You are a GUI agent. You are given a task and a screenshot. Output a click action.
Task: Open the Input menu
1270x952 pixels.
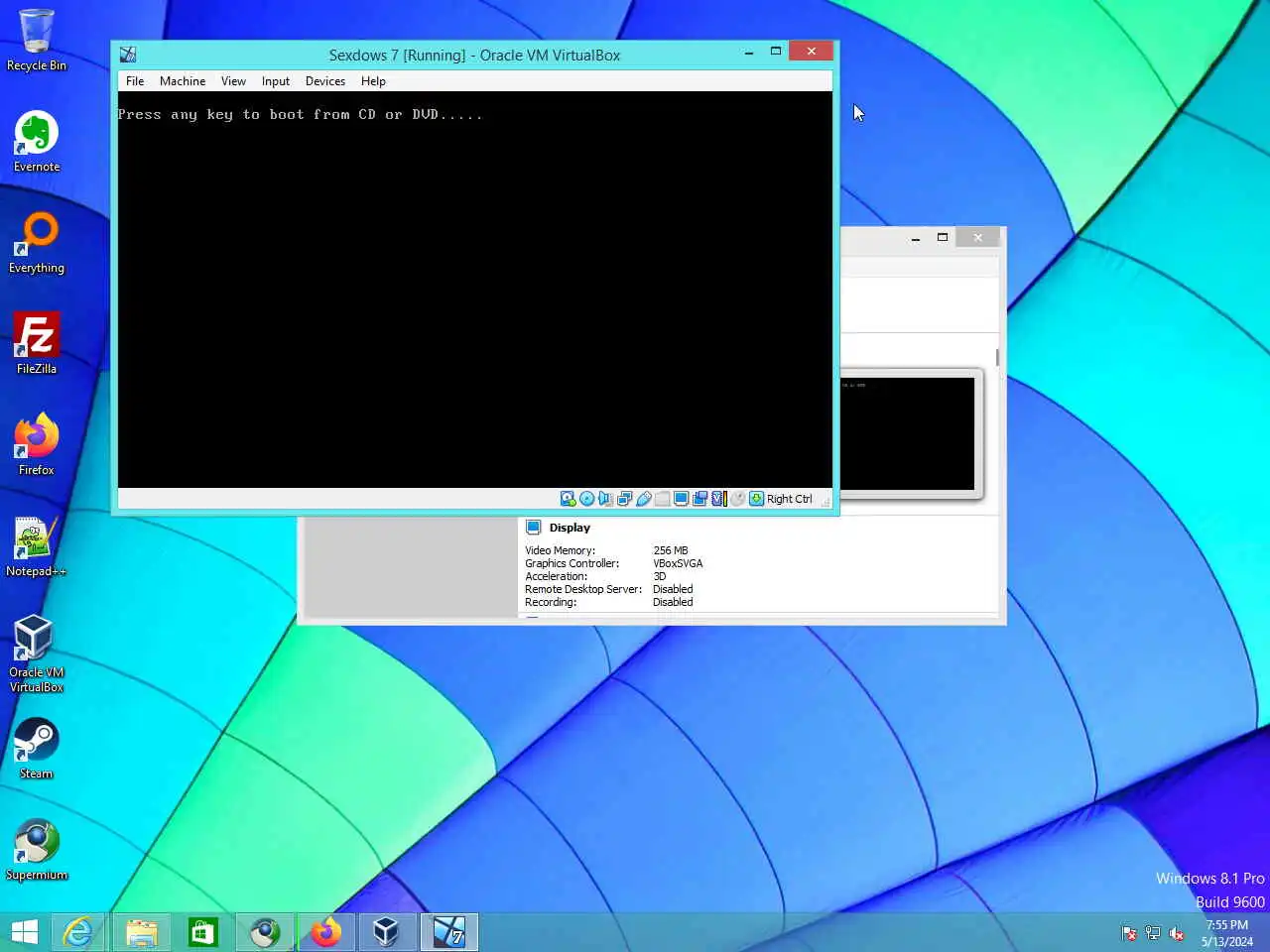coord(276,81)
